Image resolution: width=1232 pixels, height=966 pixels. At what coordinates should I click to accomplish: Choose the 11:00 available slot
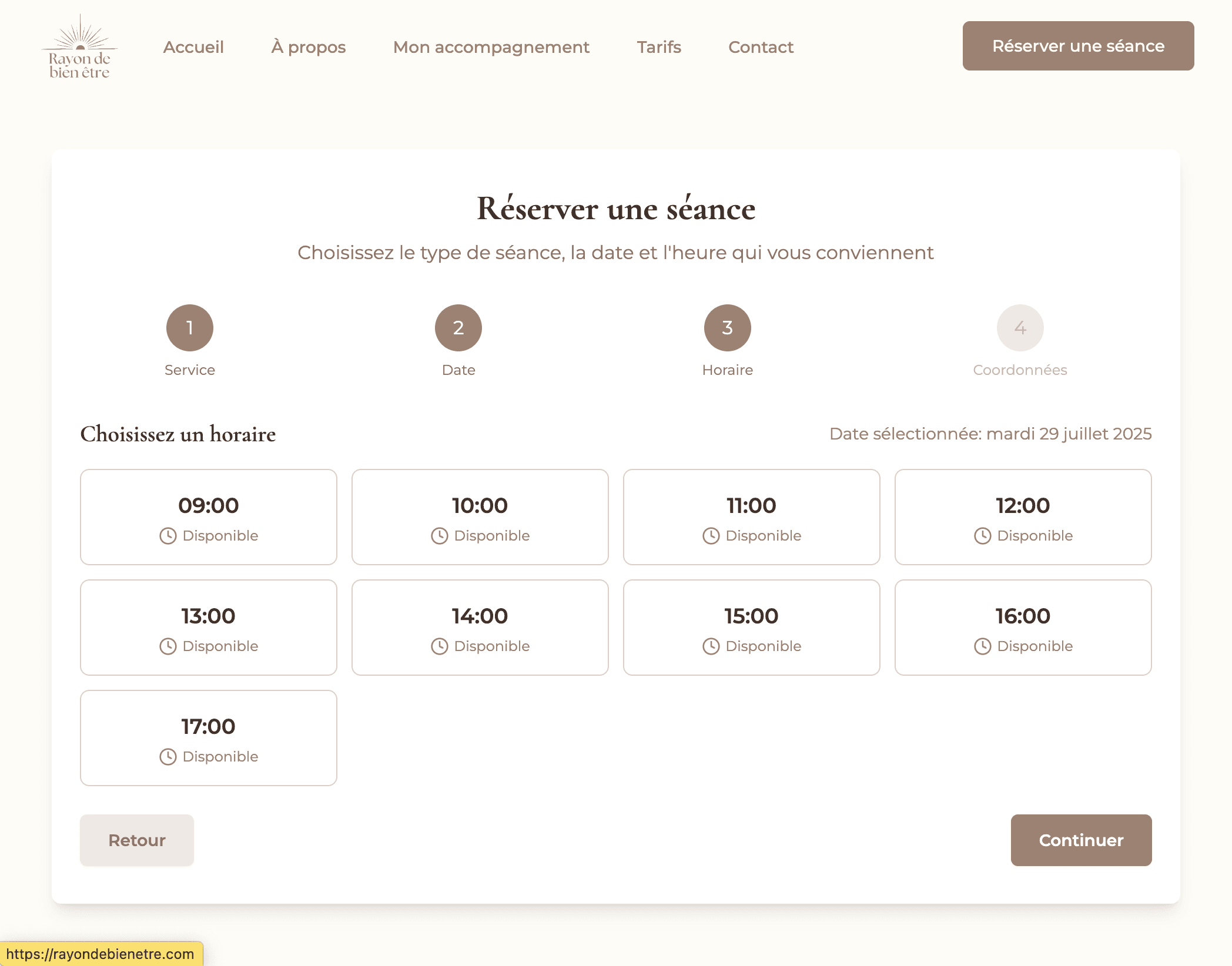[x=751, y=517]
